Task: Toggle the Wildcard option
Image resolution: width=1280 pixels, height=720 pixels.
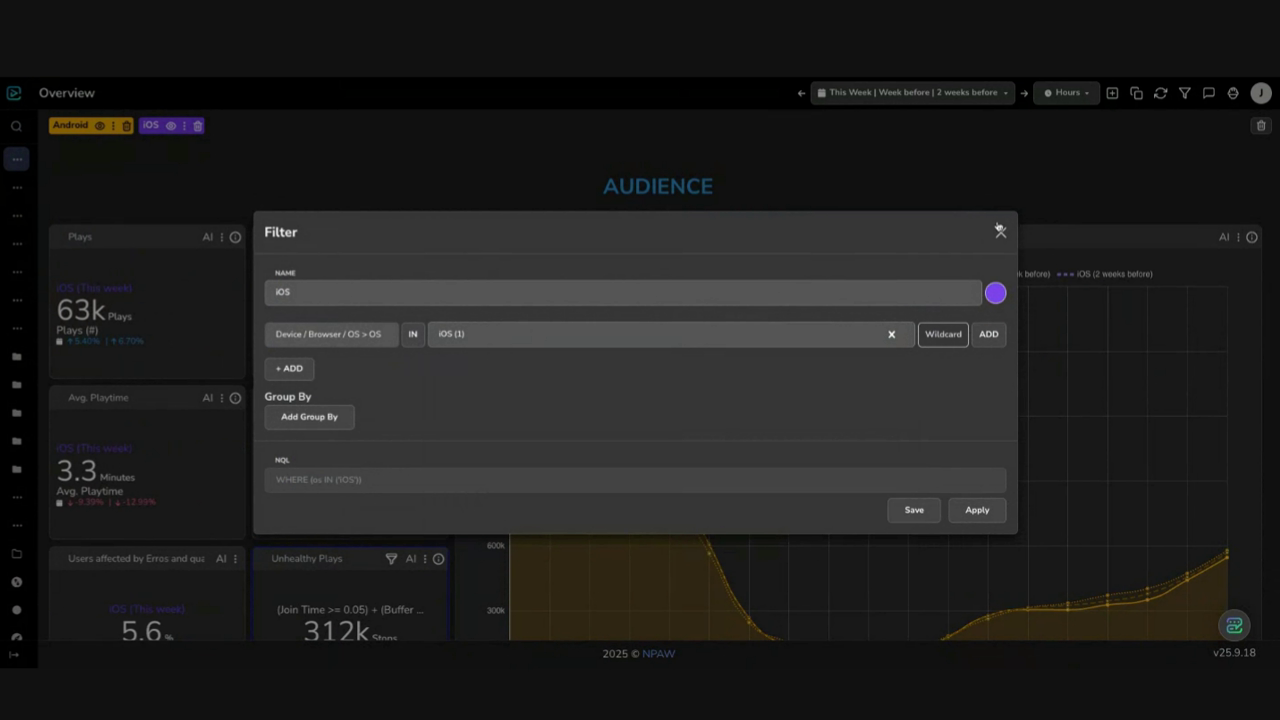Action: click(943, 334)
